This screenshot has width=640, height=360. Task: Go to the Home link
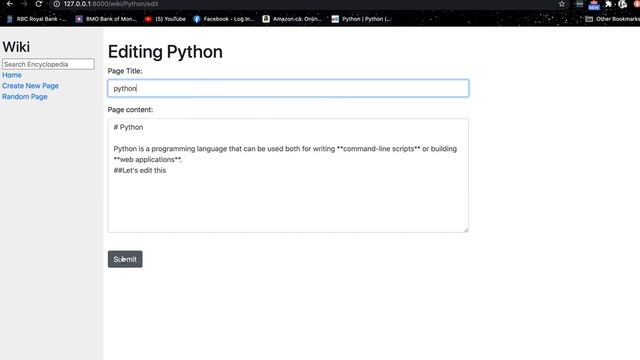12,75
